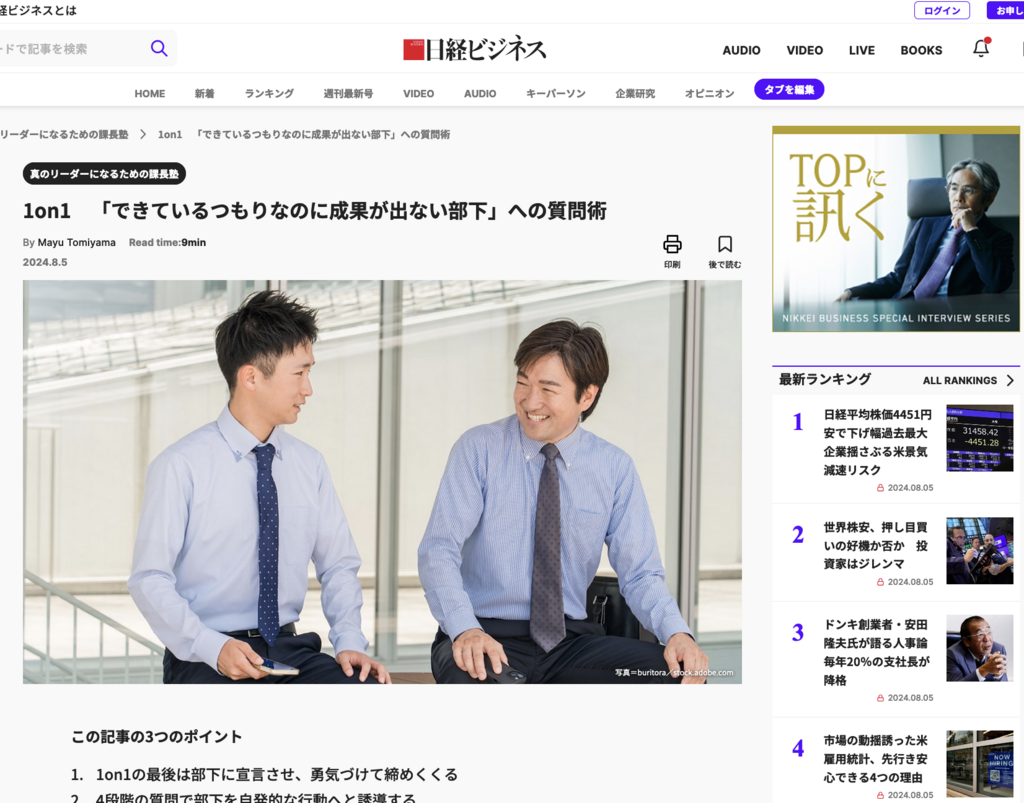This screenshot has width=1024, height=803.
Task: Open ranking article 市場の動揺誘った米雇用統計
Action: click(x=875, y=759)
